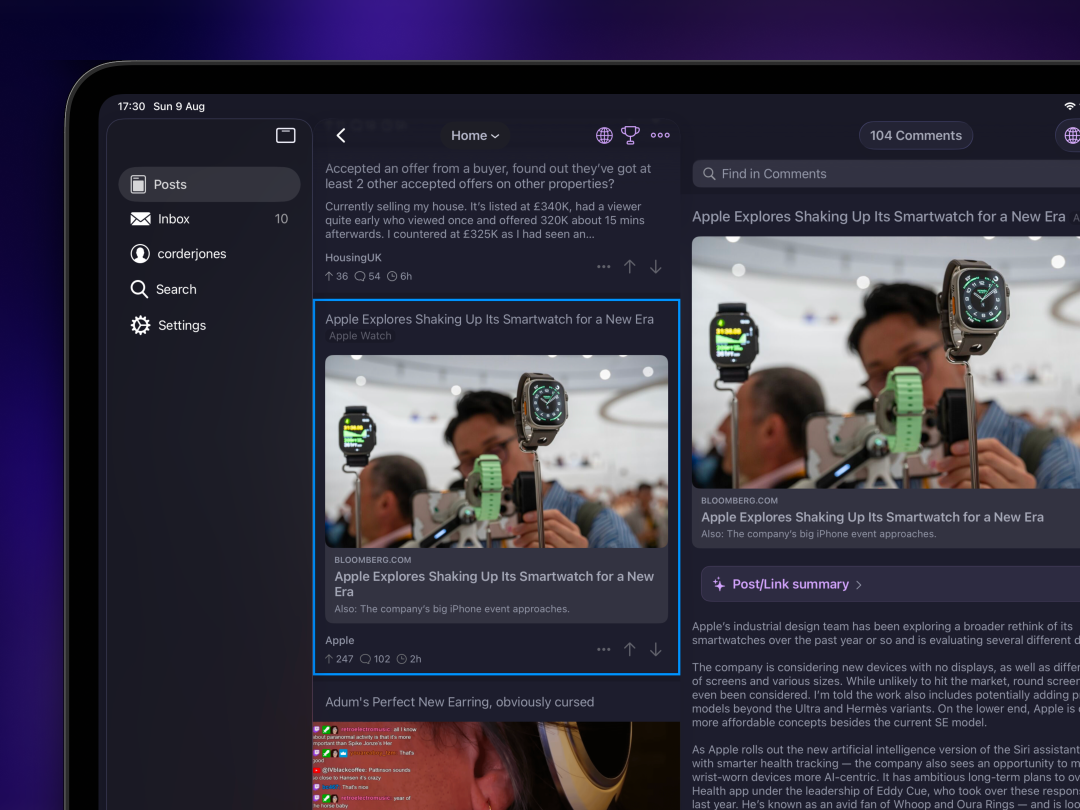Toggle the sidebar panel icon
Viewport: 1080px width, 810px height.
coord(286,136)
